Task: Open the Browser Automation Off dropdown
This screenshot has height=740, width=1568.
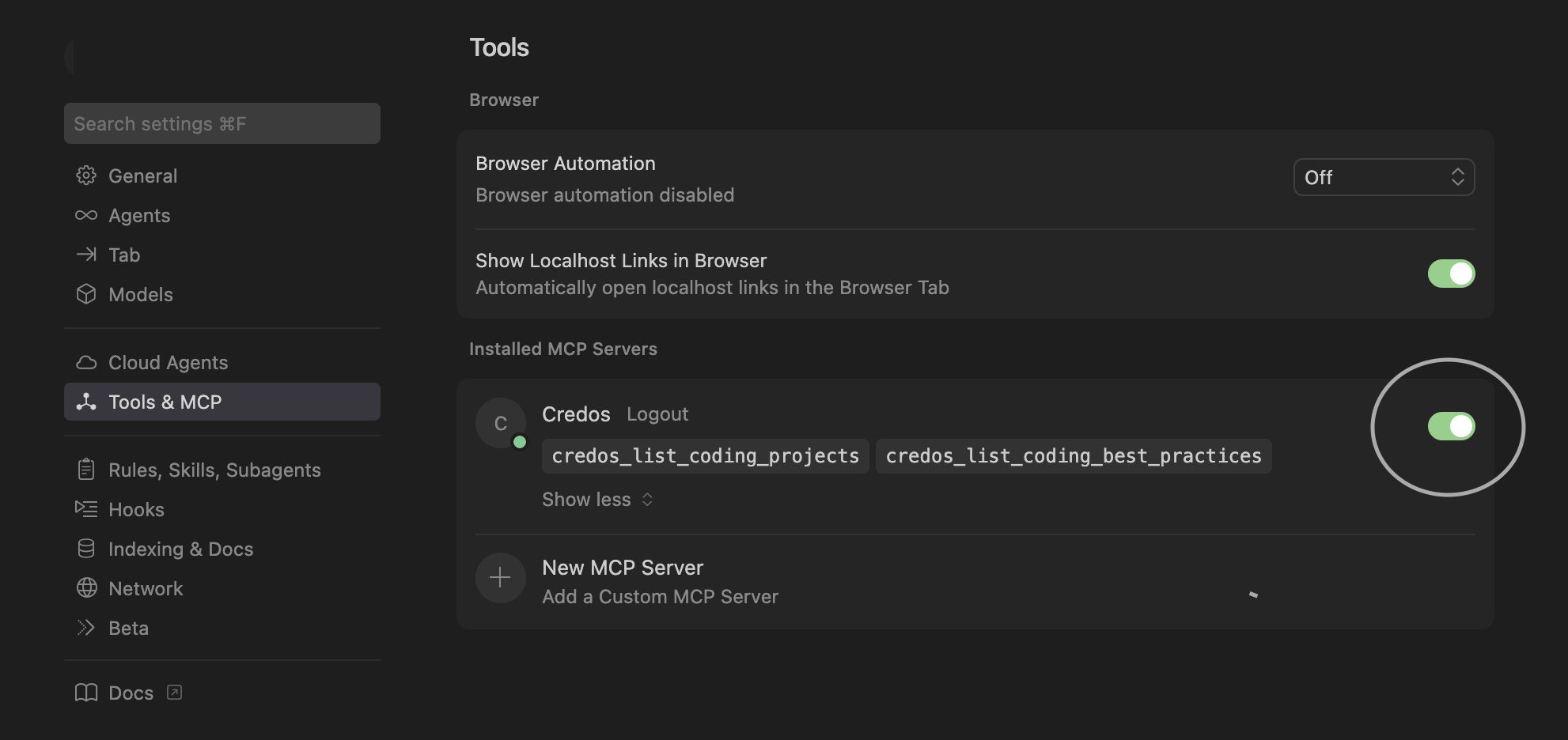Action: [x=1384, y=177]
